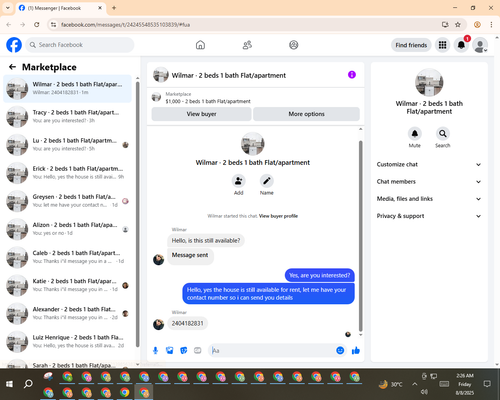Click the Messenger | Facebook browser tab
This screenshot has width=500, height=400.
pos(61,8)
